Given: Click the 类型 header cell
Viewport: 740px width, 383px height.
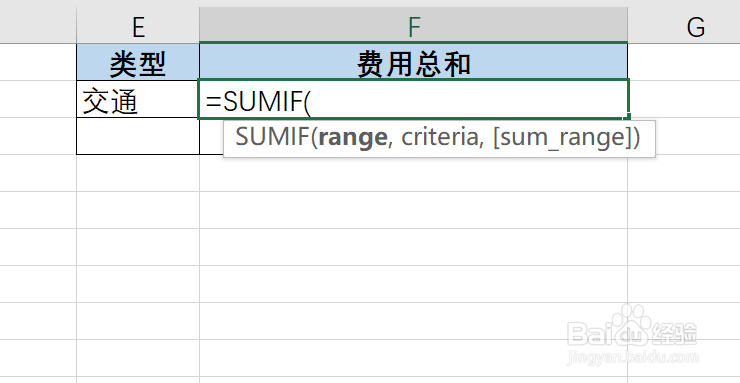Looking at the screenshot, I should (138, 62).
